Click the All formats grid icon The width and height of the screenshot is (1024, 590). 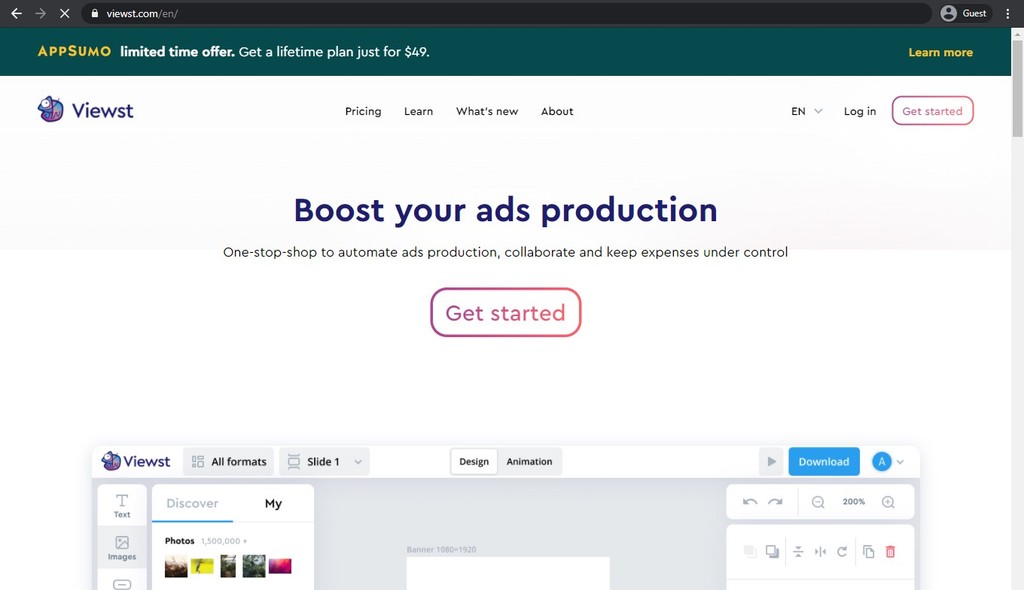(196, 461)
